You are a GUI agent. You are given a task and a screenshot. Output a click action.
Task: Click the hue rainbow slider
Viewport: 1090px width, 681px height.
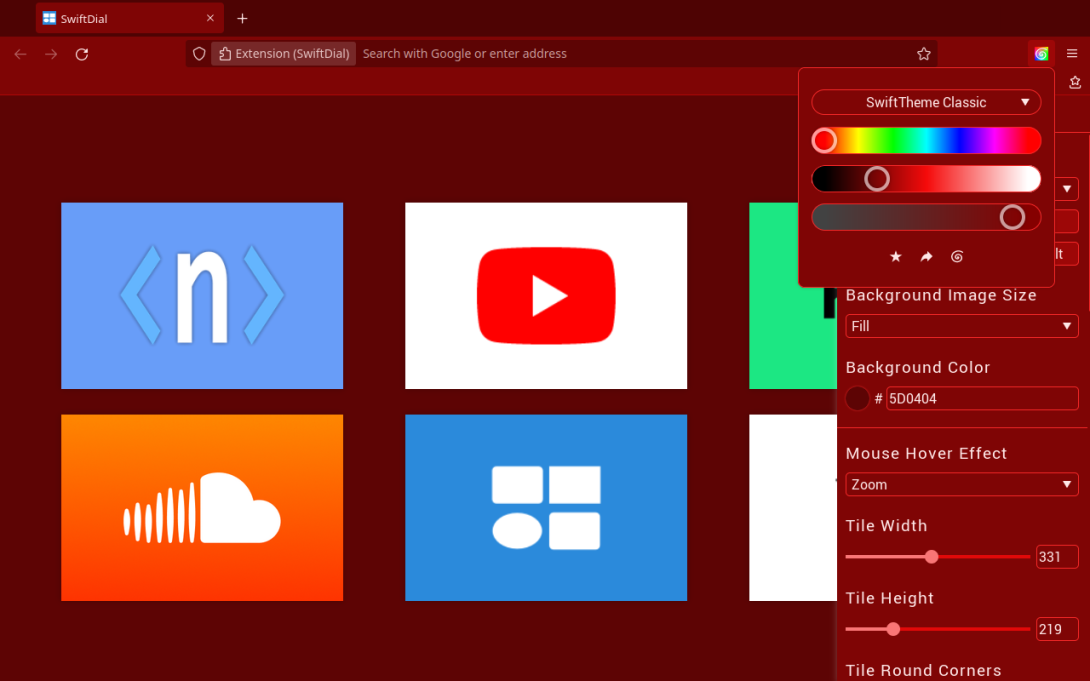pos(926,140)
